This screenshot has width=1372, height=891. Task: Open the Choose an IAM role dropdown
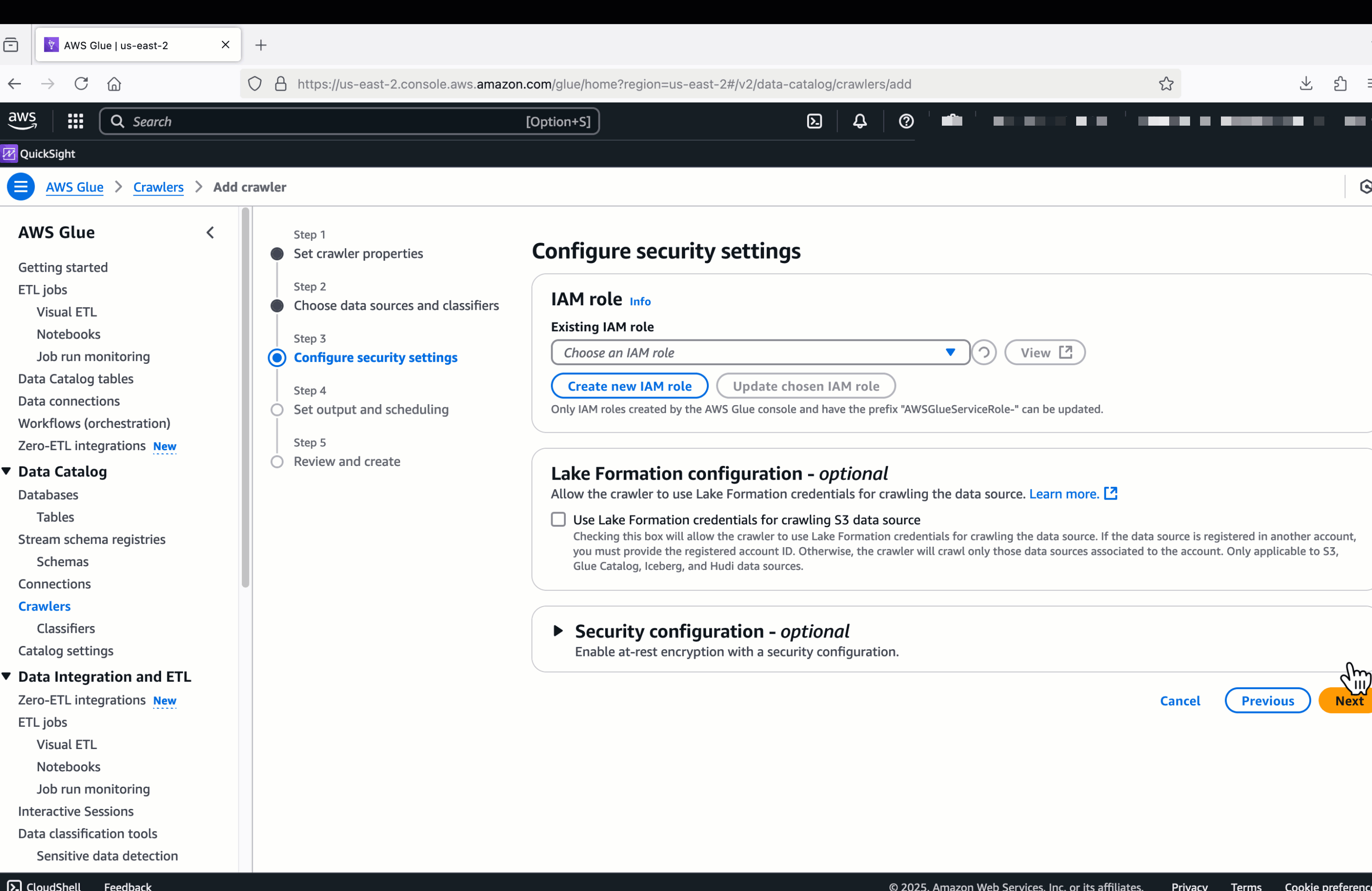(x=759, y=352)
